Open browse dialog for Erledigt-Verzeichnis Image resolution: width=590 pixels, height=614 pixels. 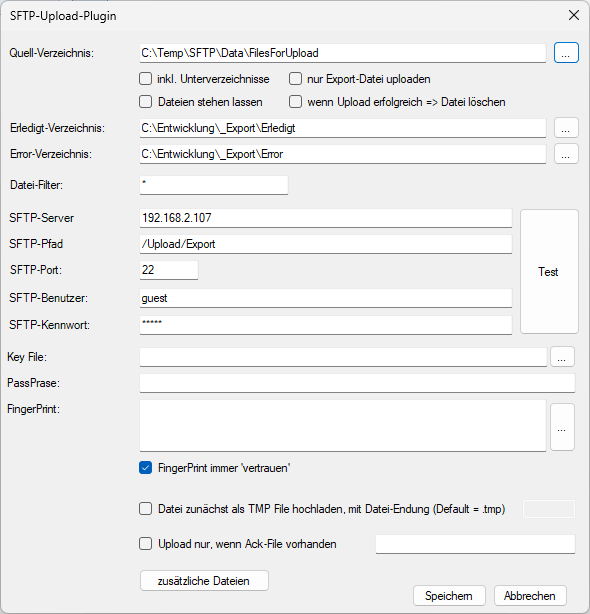click(x=566, y=128)
